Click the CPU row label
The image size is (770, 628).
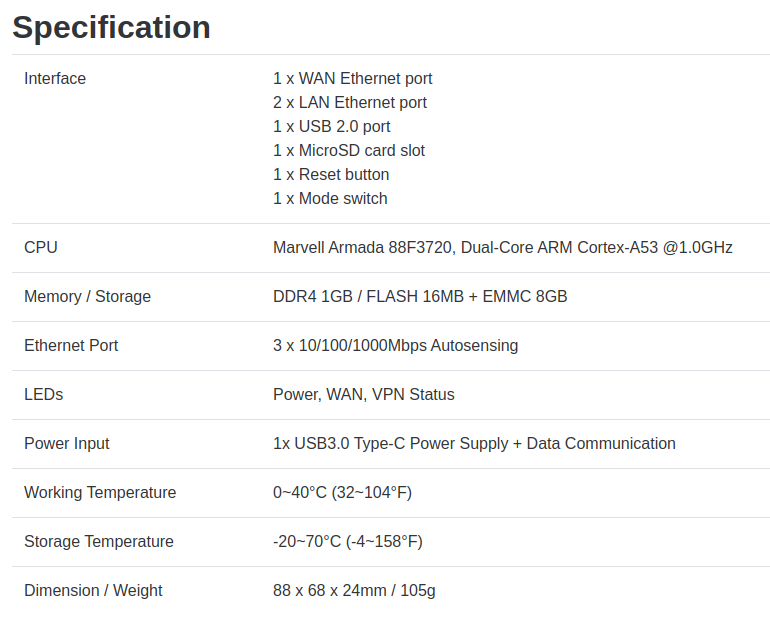(x=41, y=247)
